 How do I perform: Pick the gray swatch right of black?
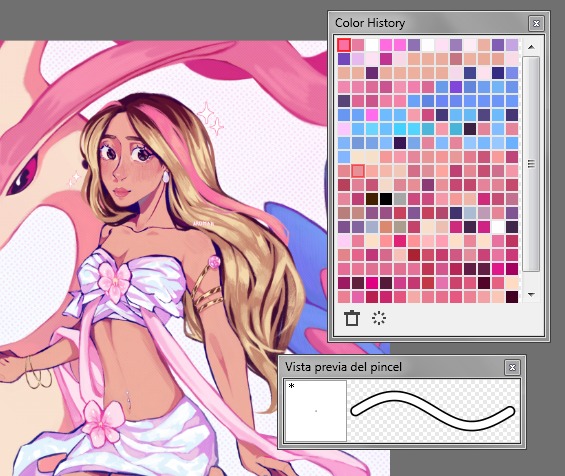400,199
